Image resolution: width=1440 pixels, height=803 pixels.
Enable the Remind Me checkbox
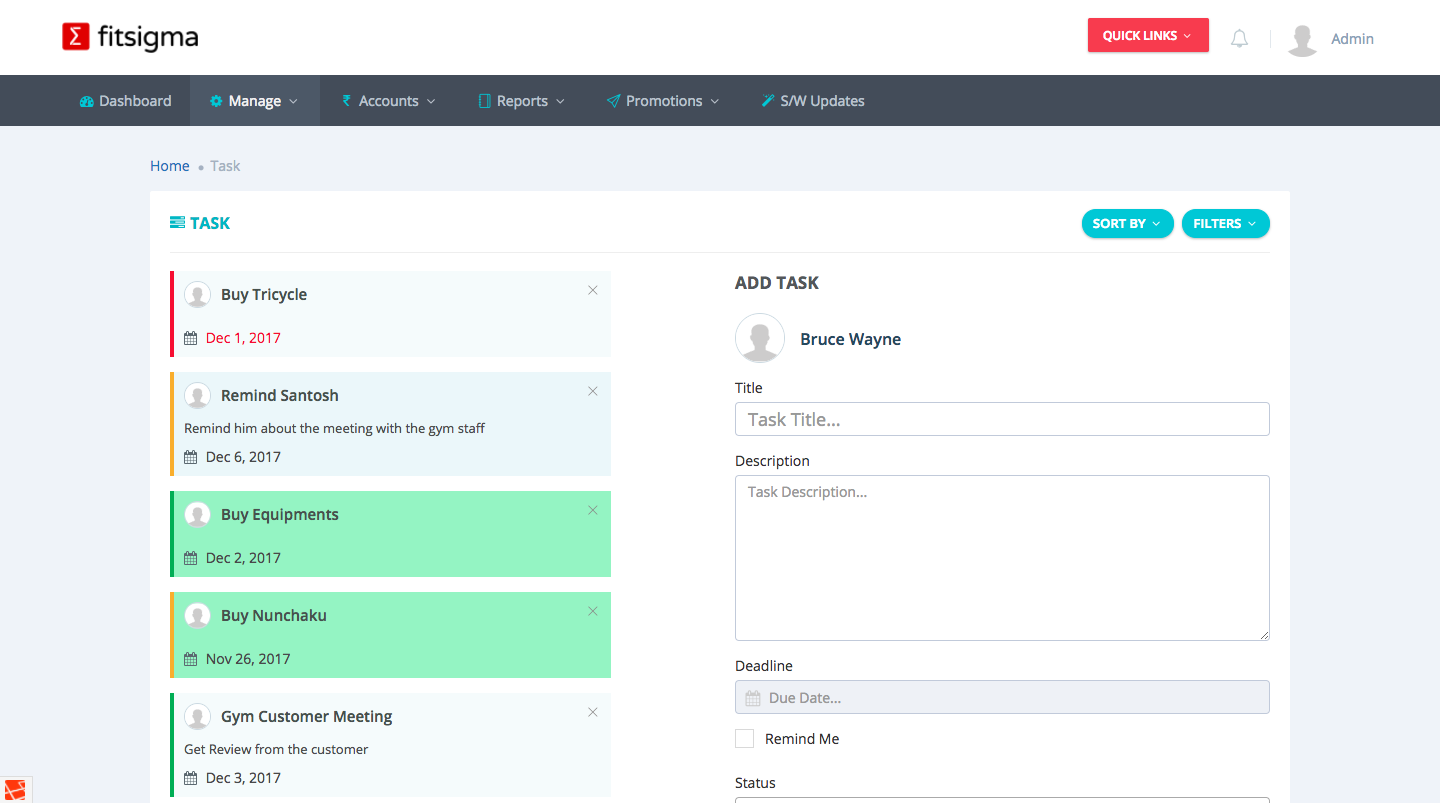(x=744, y=739)
